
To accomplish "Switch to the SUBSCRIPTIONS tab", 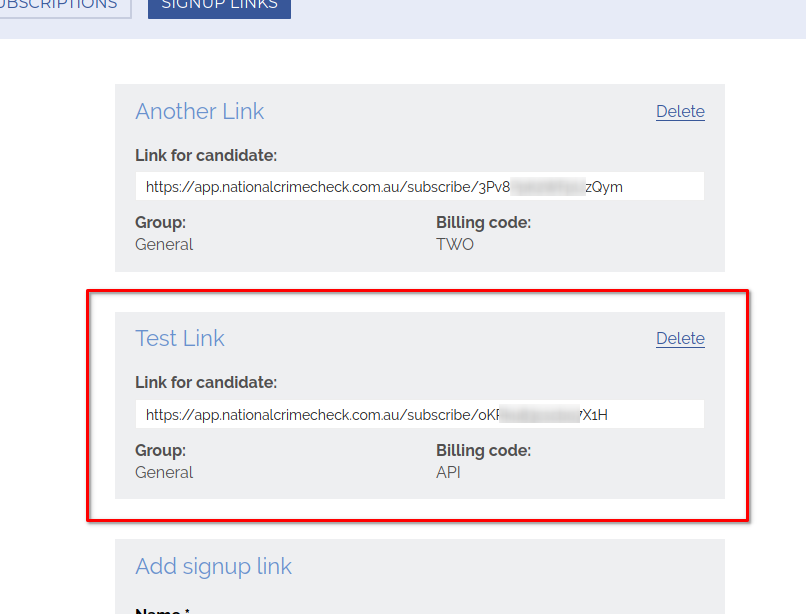I will pos(62,5).
